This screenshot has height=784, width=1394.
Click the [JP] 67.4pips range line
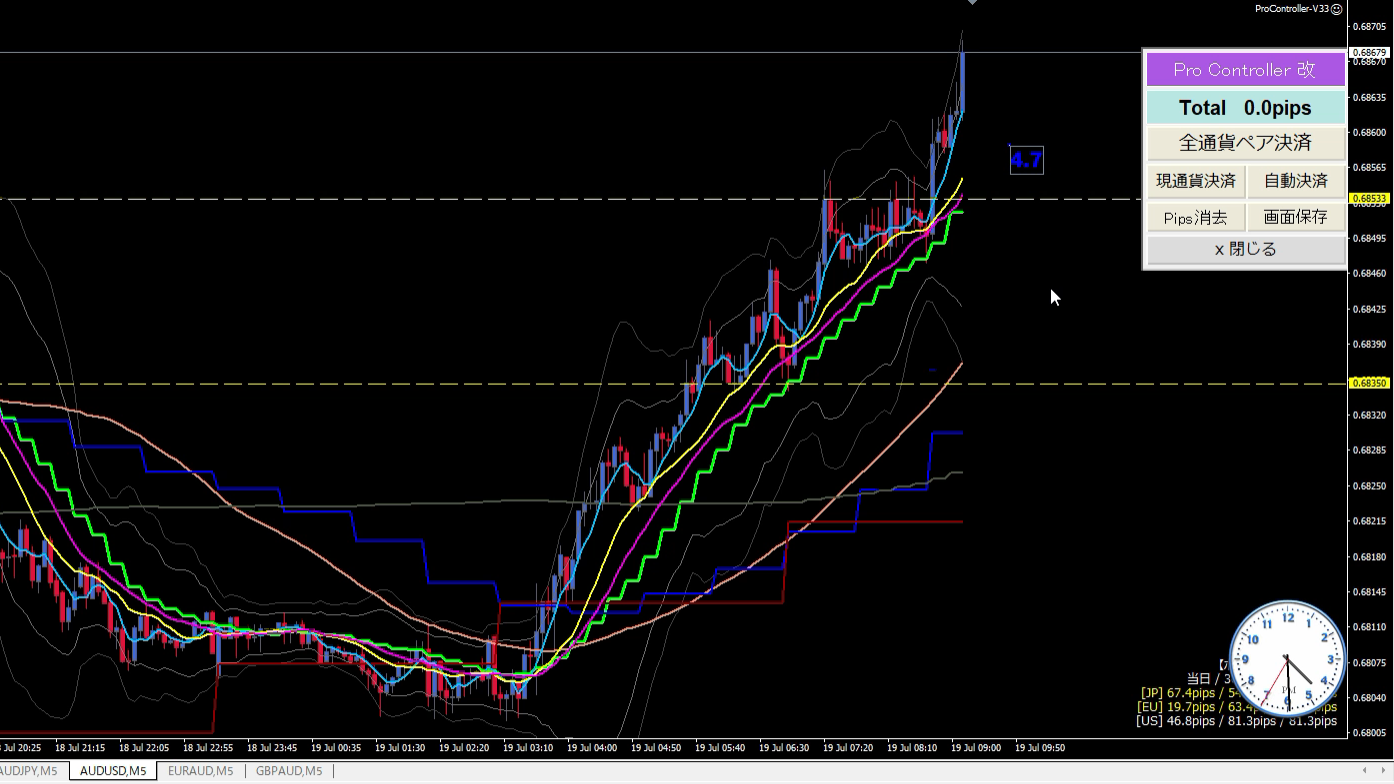(x=1236, y=693)
